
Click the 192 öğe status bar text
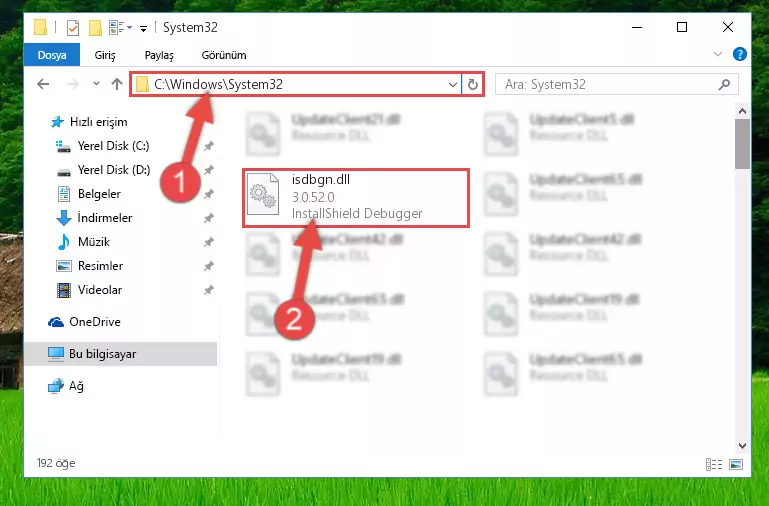(x=56, y=463)
